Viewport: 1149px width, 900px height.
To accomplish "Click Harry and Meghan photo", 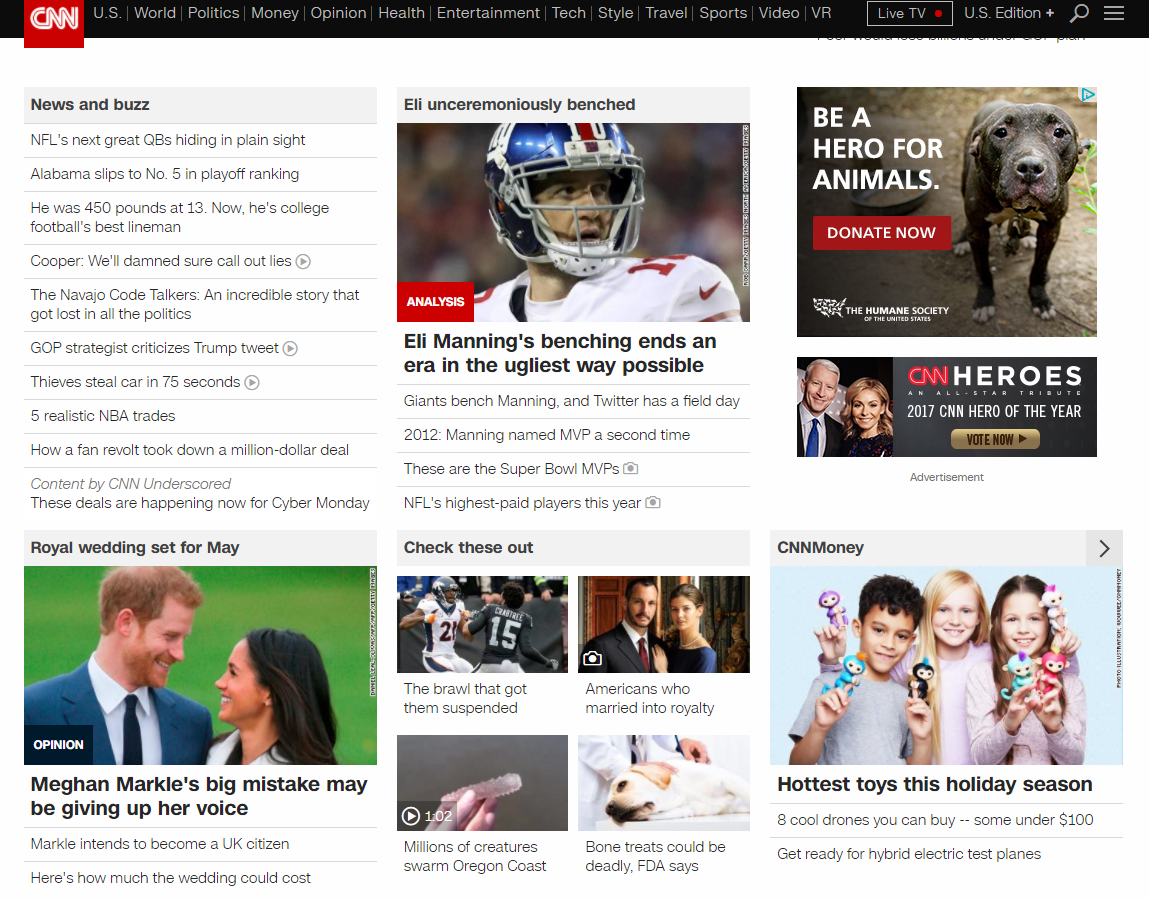I will [200, 665].
